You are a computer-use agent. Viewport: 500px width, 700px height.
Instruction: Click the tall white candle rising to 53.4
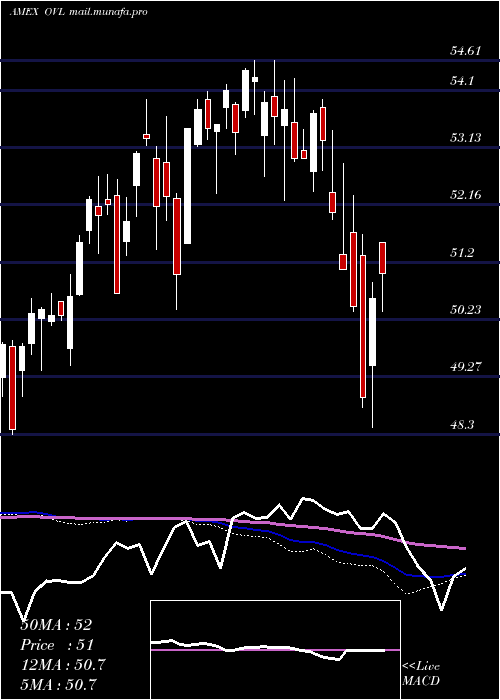pos(188,186)
